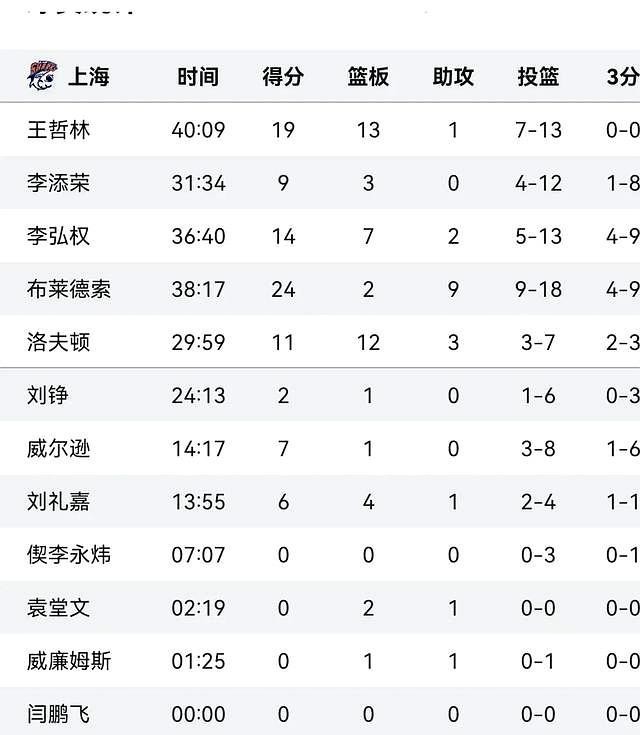
Task: Click the 篮板 column header
Action: click(x=368, y=77)
